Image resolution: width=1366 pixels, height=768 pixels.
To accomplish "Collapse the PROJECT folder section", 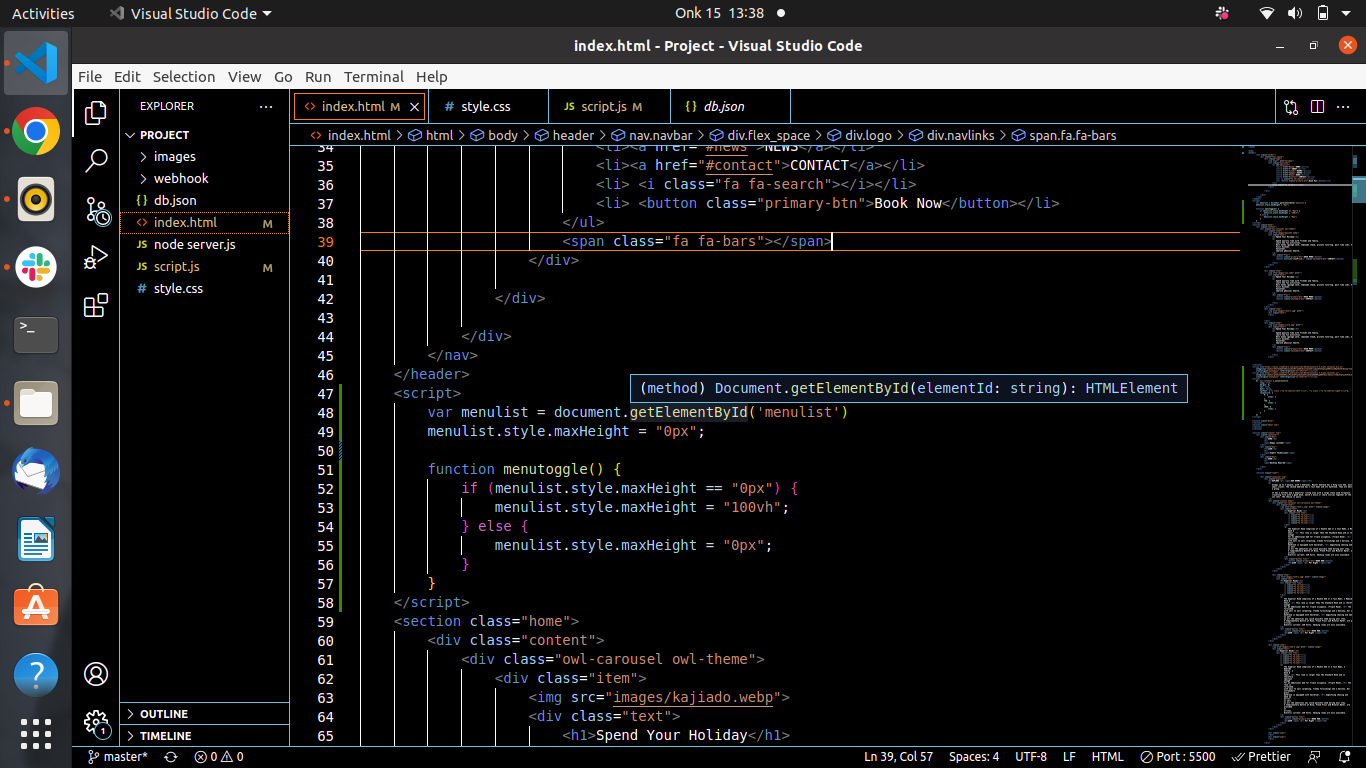I will point(205,135).
